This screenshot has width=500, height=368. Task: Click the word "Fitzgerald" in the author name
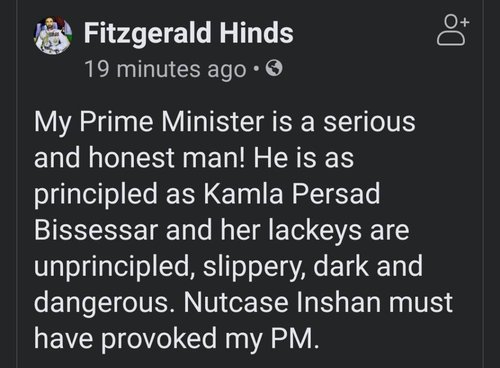(147, 33)
